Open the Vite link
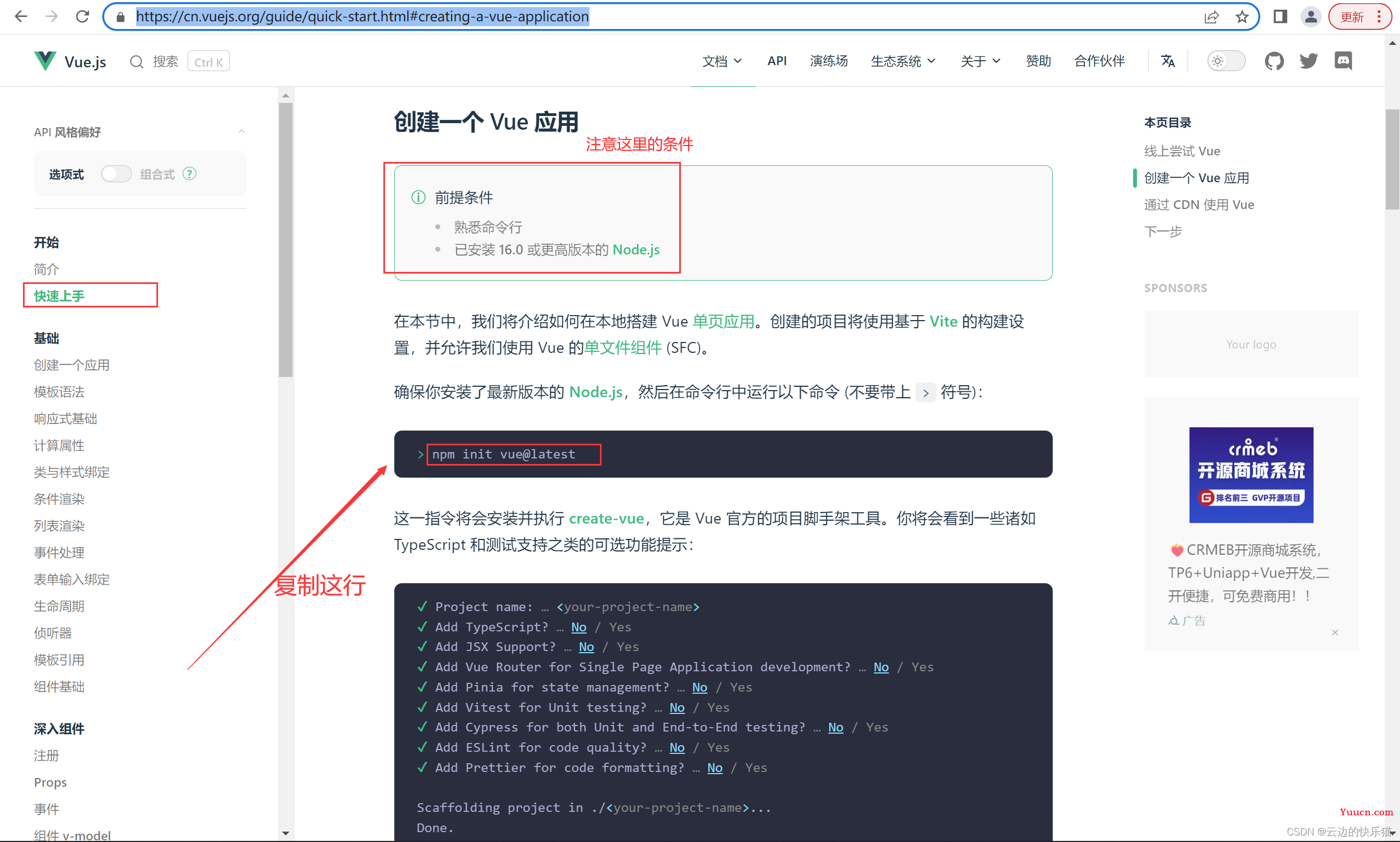 pos(943,322)
